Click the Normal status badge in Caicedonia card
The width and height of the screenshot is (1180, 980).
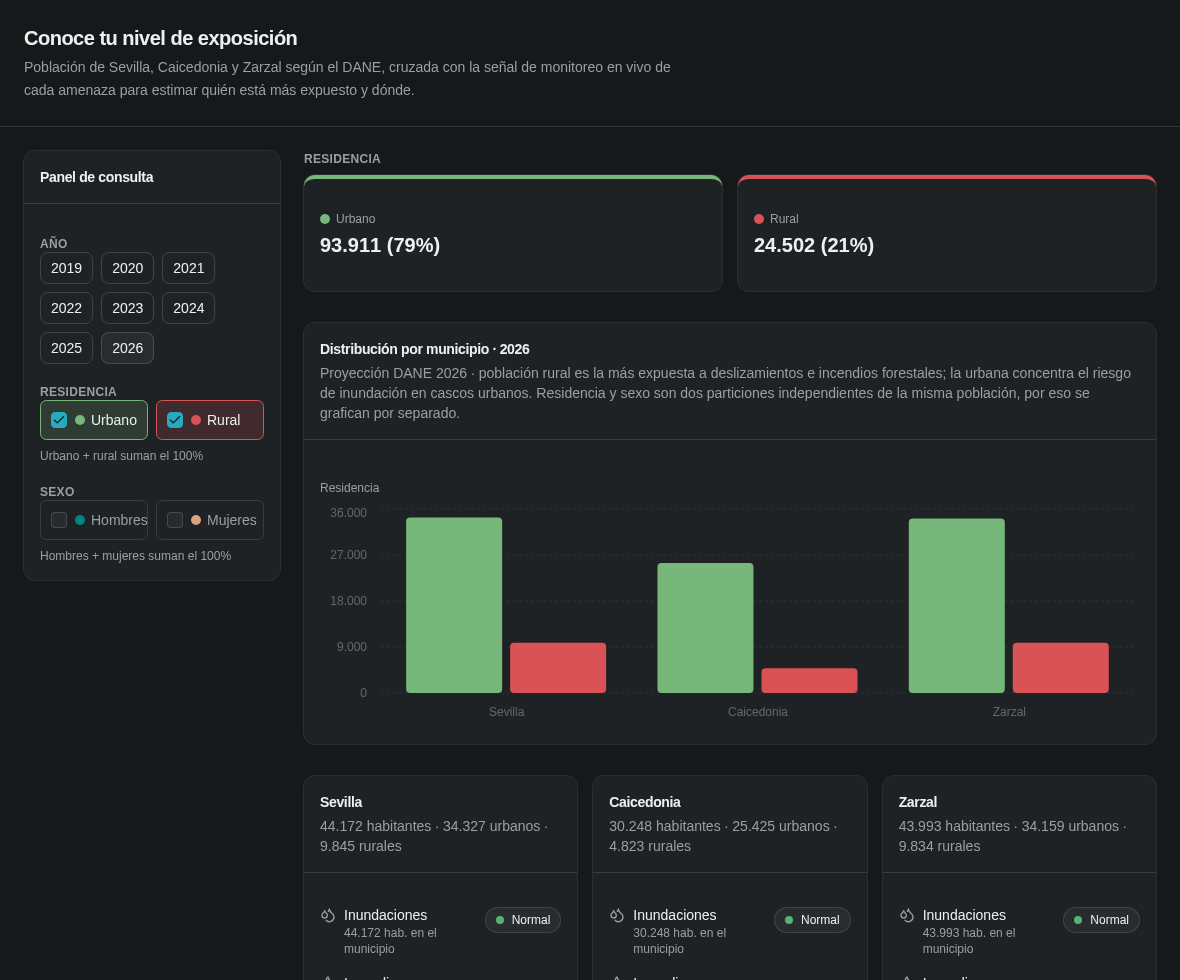point(812,920)
